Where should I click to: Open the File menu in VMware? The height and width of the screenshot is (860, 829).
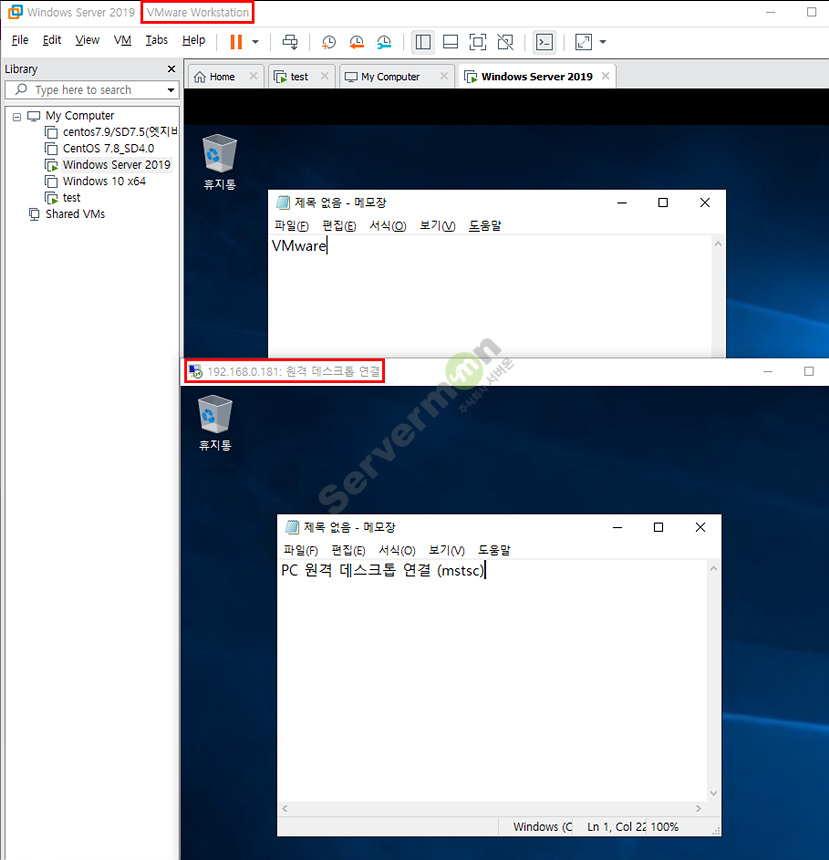20,40
